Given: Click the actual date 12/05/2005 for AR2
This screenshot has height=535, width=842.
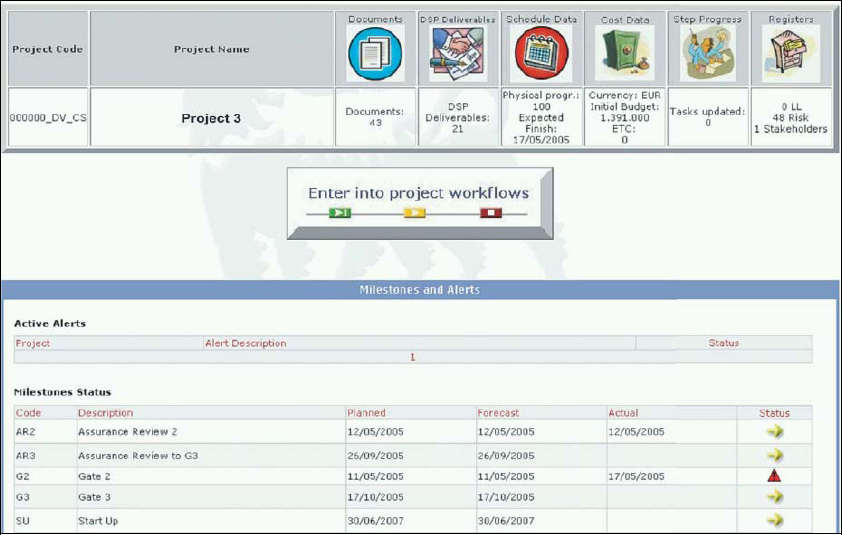Looking at the screenshot, I should pyautogui.click(x=636, y=431).
